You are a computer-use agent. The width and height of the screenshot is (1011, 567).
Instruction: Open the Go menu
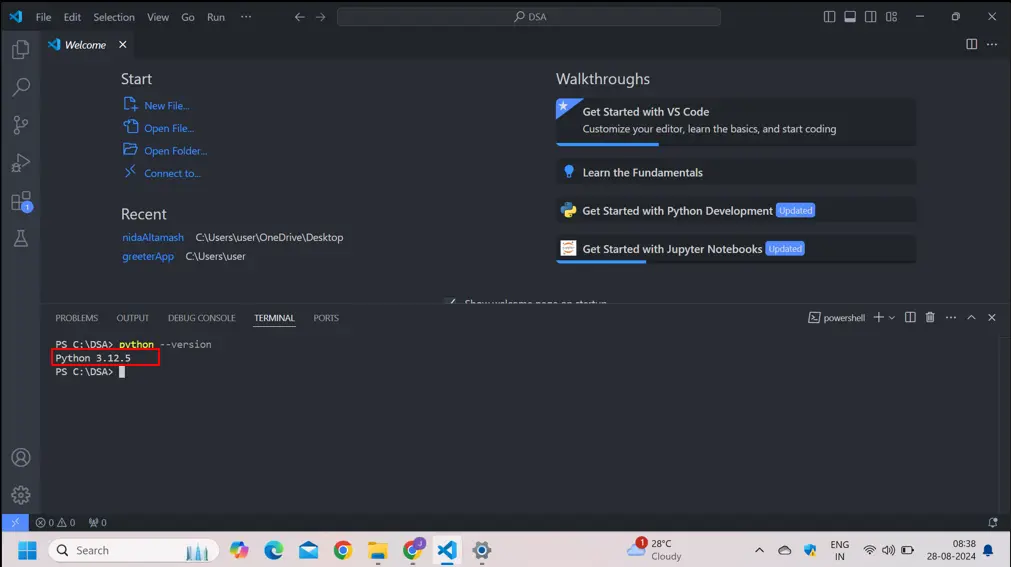[x=188, y=17]
